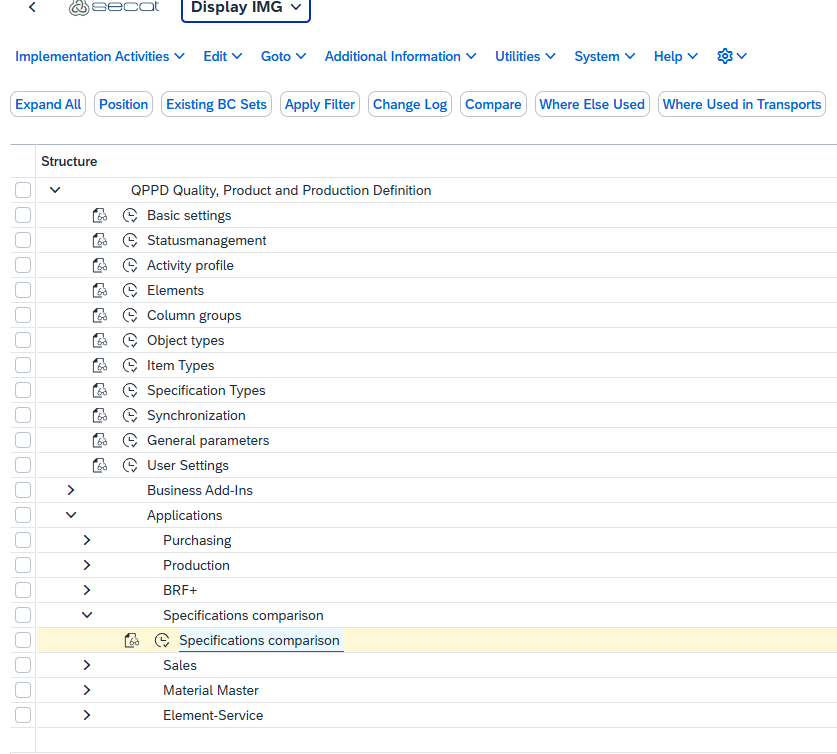Open the settings gear icon in menu bar

pyautogui.click(x=731, y=56)
